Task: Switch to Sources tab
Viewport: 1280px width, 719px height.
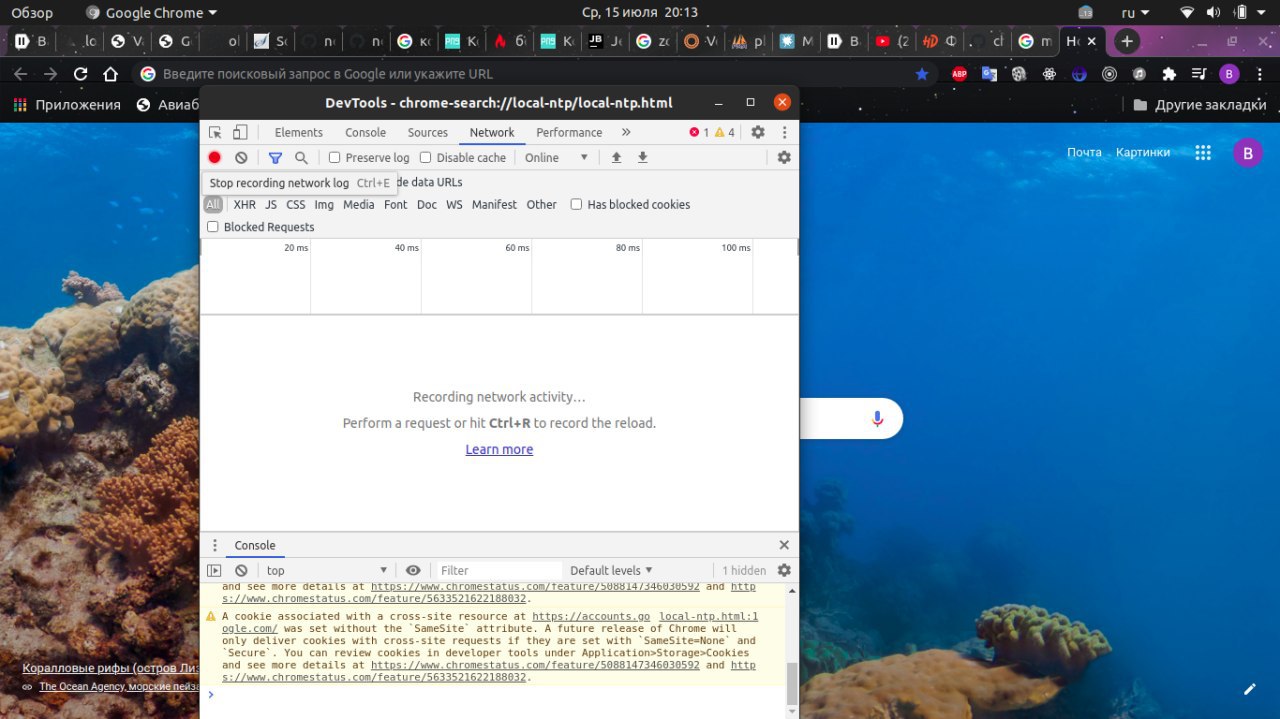Action: 428,132
